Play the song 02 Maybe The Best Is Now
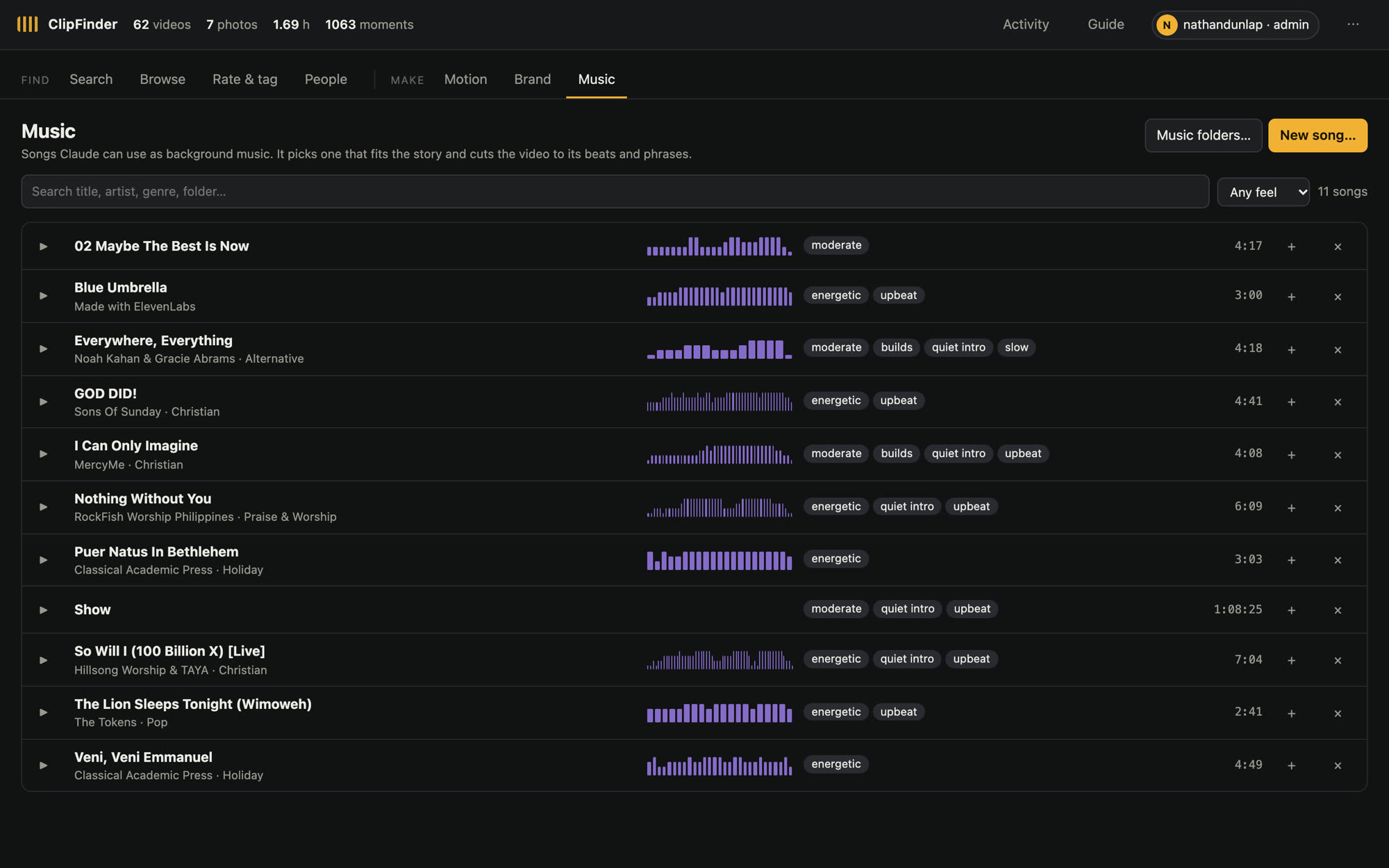This screenshot has height=868, width=1389. [43, 247]
